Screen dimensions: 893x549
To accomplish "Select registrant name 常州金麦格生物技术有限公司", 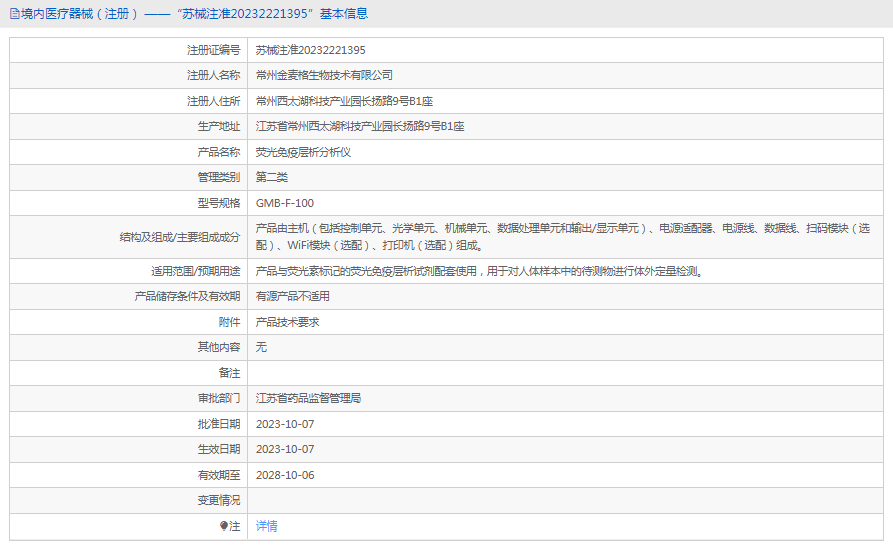I will (324, 75).
